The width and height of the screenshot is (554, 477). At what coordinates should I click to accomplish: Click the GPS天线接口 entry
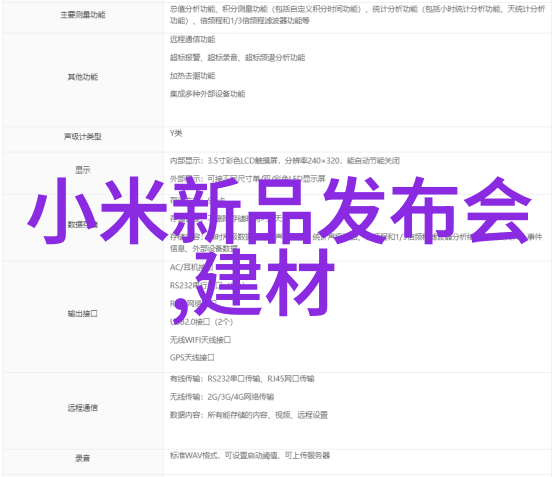(x=192, y=358)
